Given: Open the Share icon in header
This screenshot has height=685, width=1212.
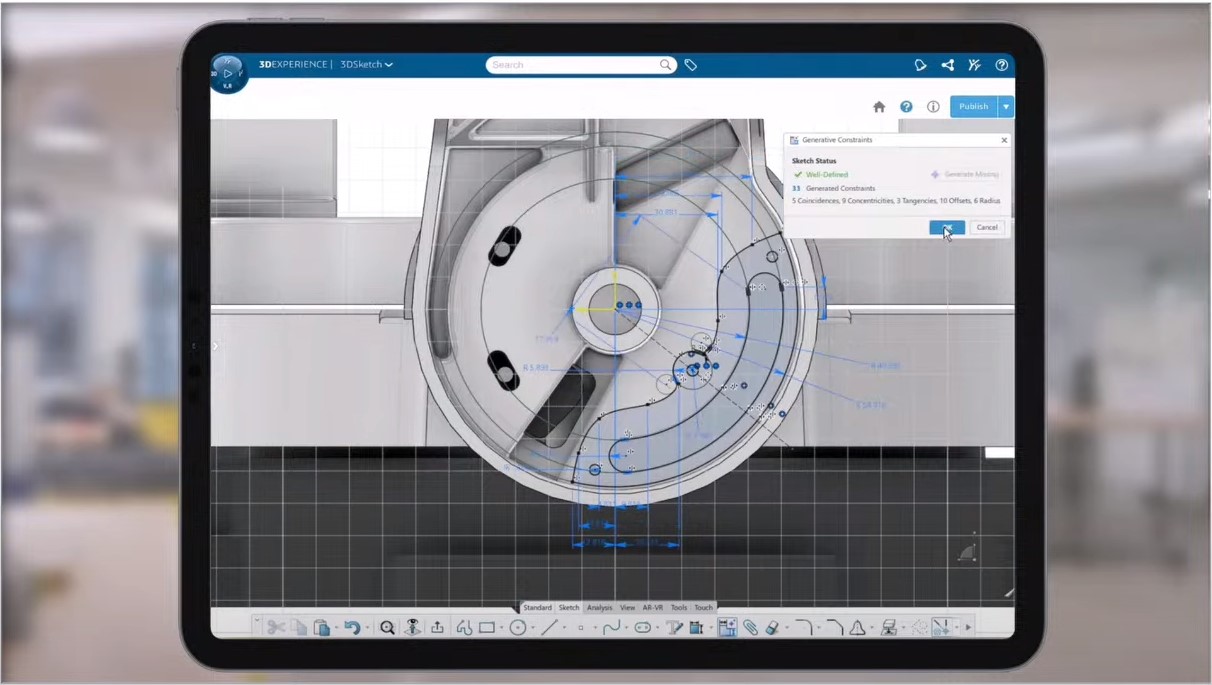Looking at the screenshot, I should (947, 65).
